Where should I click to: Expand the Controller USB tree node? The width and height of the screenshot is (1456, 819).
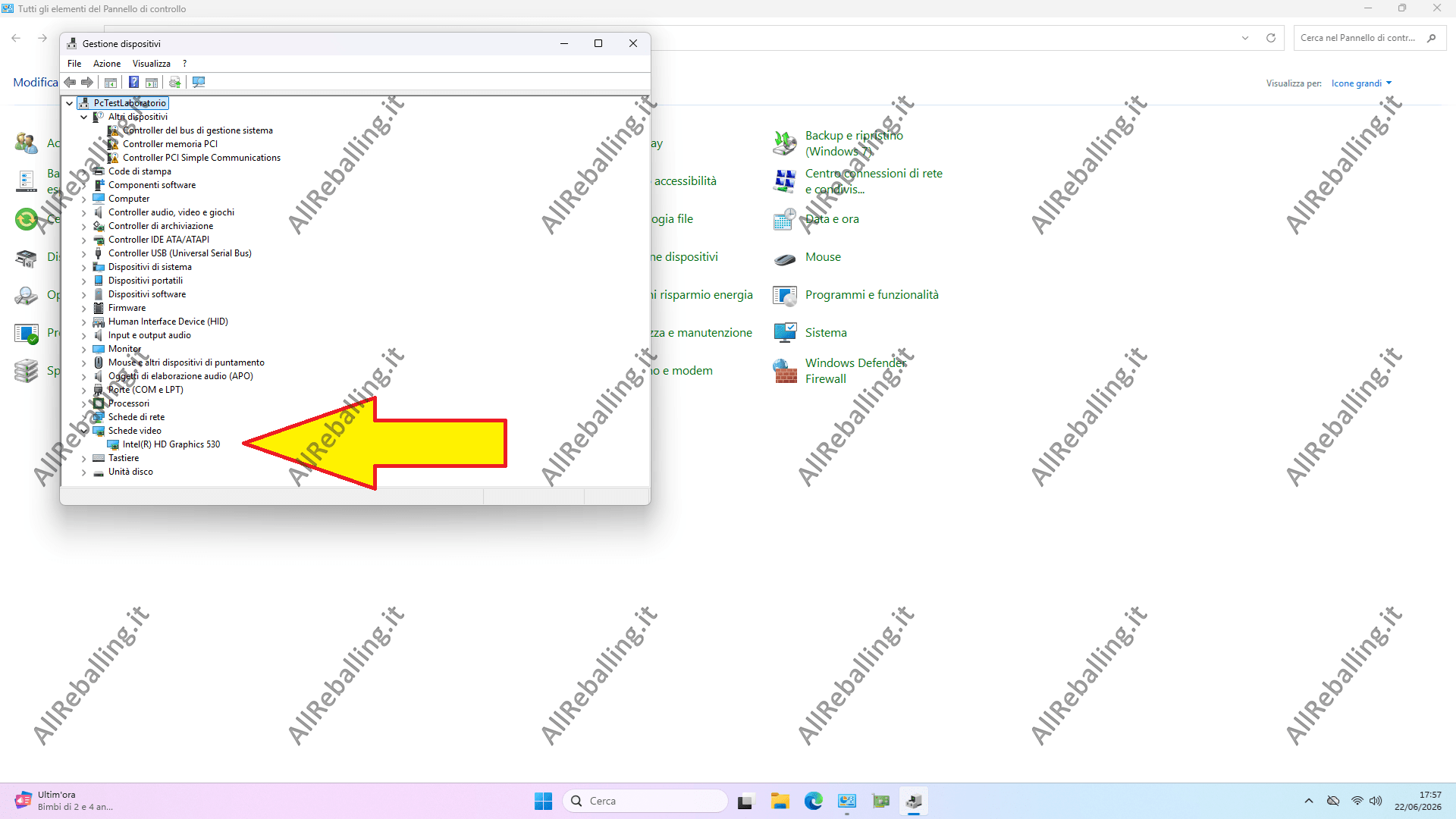point(84,253)
